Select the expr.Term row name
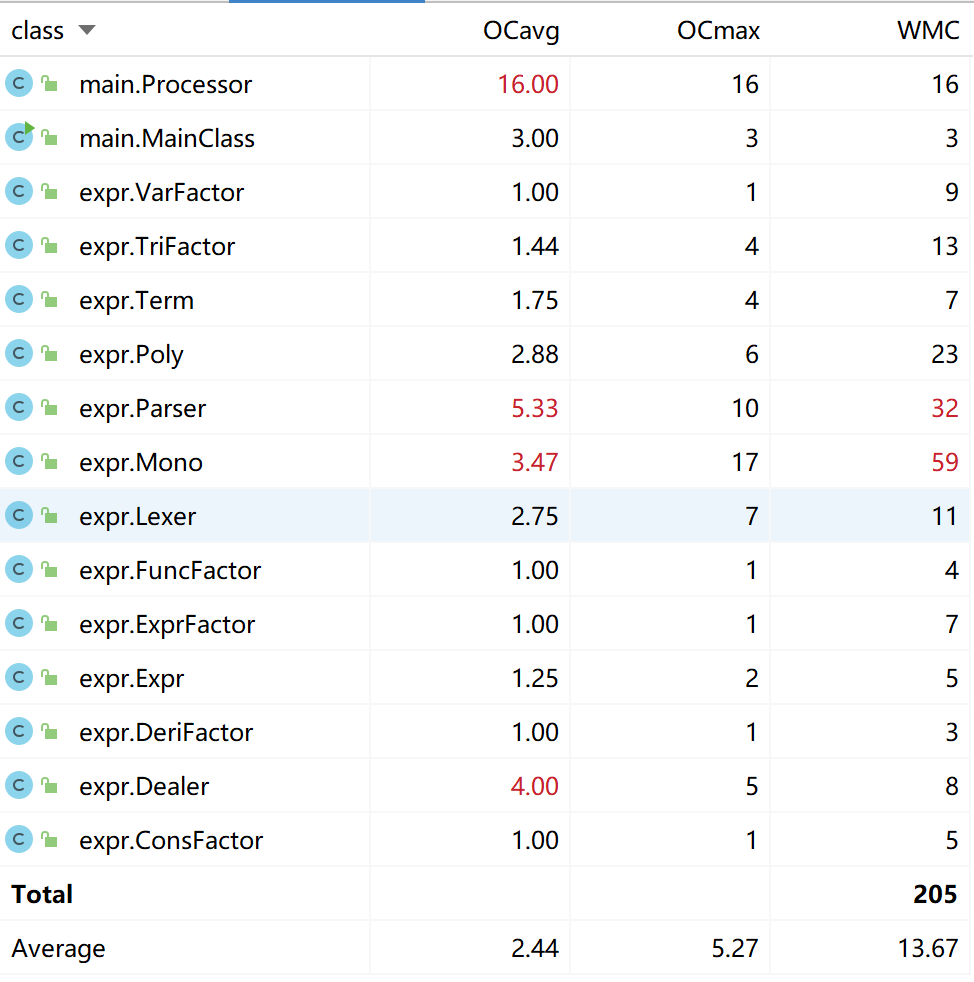 [136, 301]
